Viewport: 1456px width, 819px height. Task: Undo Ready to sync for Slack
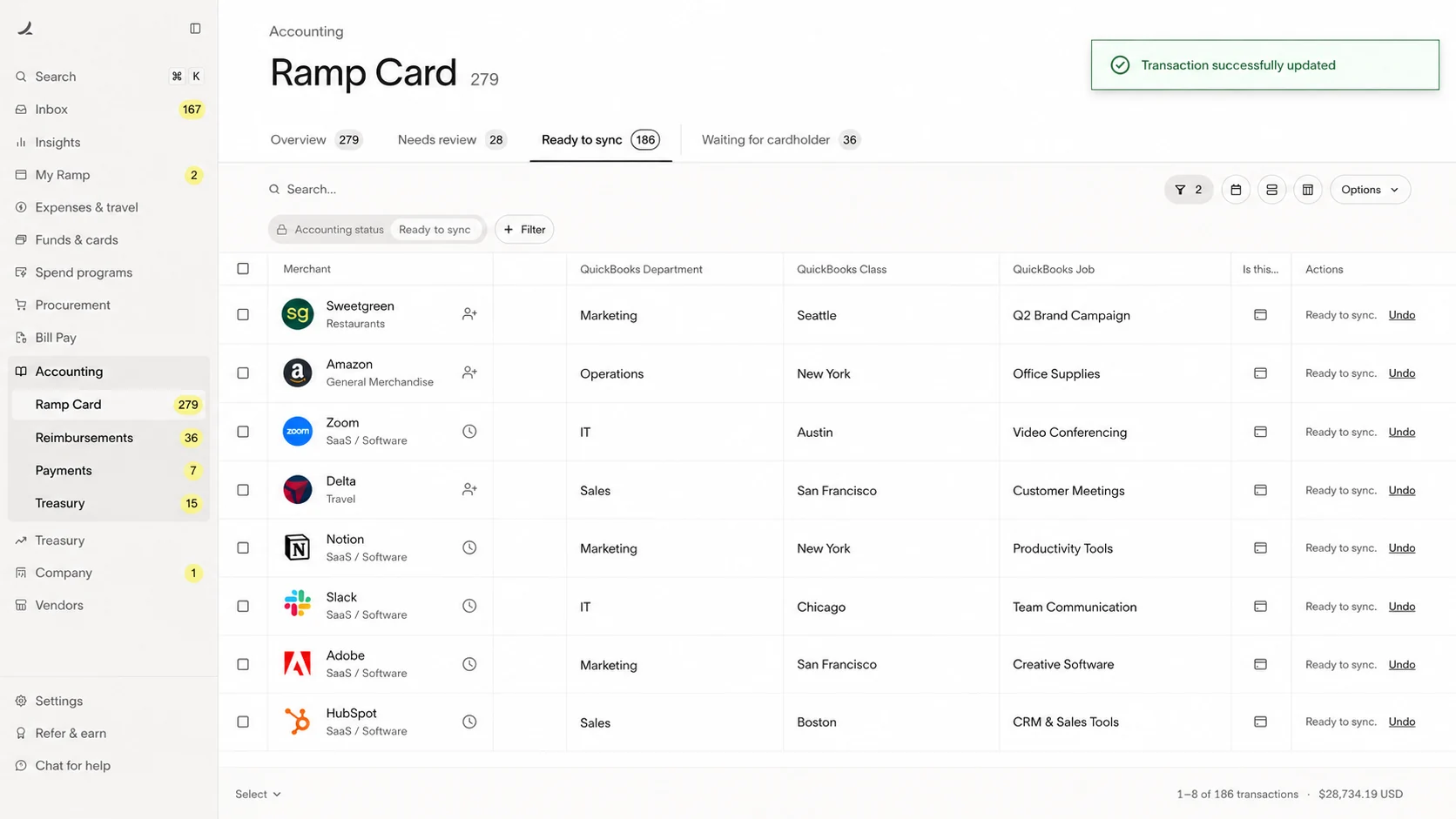[x=1401, y=606]
